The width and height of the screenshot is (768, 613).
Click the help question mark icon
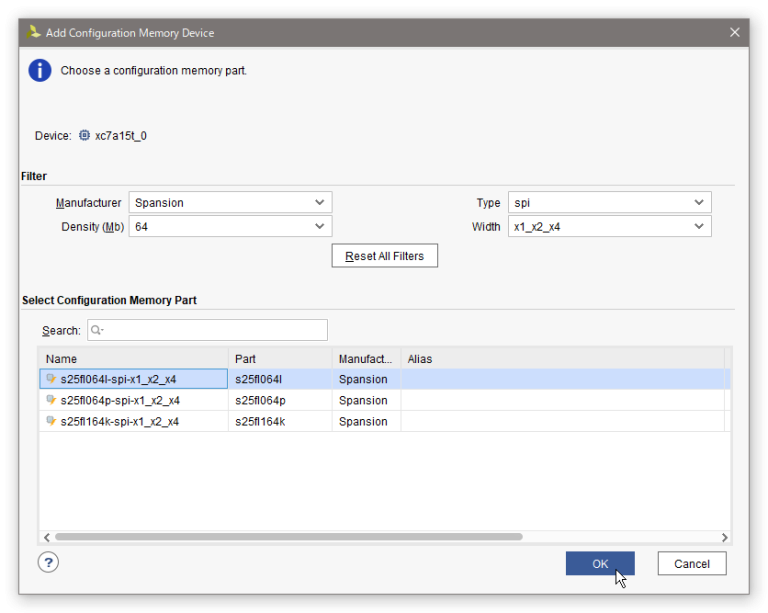point(48,562)
